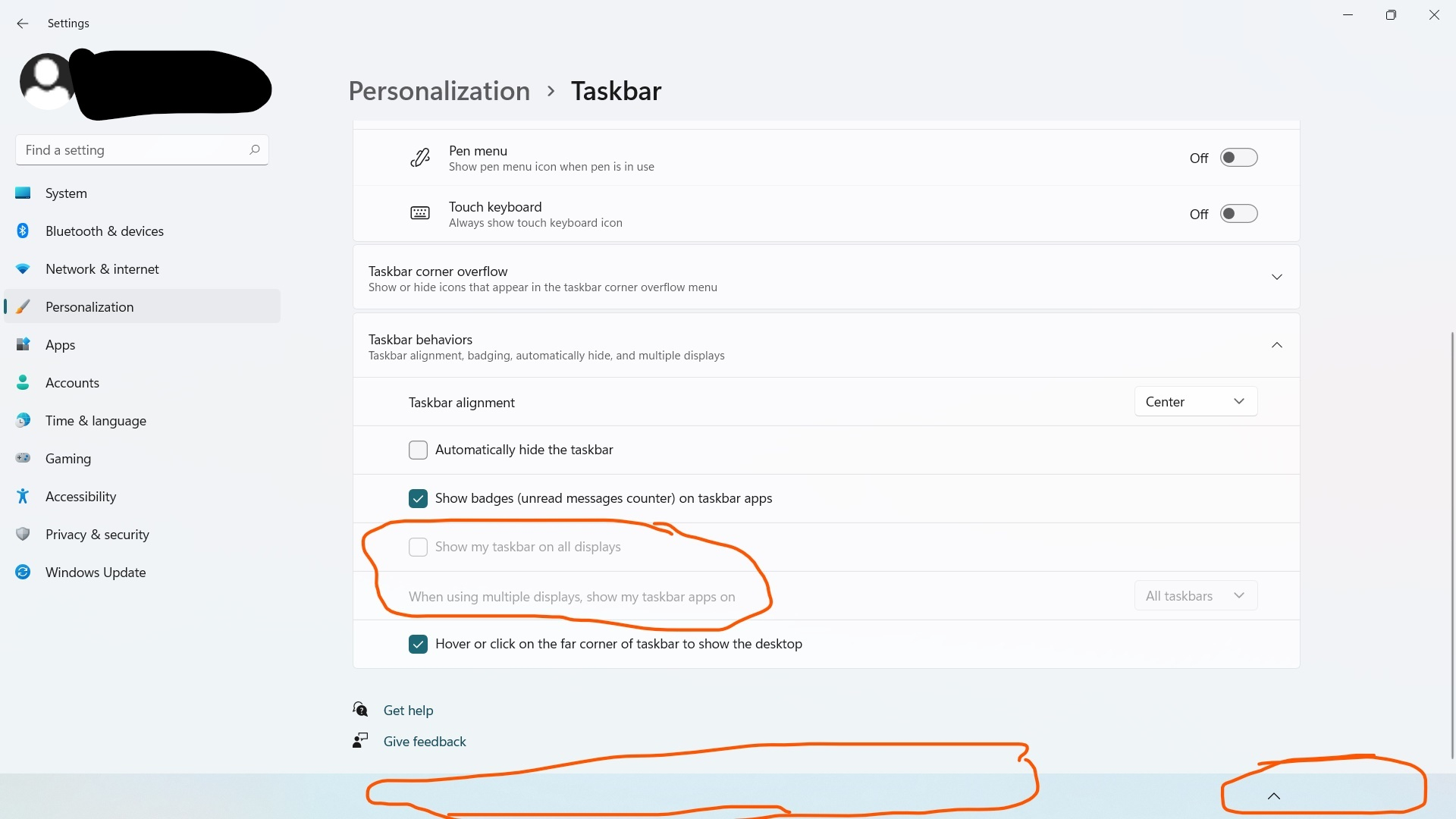Click the Accessibility figure icon
The height and width of the screenshot is (819, 1456).
coord(23,496)
